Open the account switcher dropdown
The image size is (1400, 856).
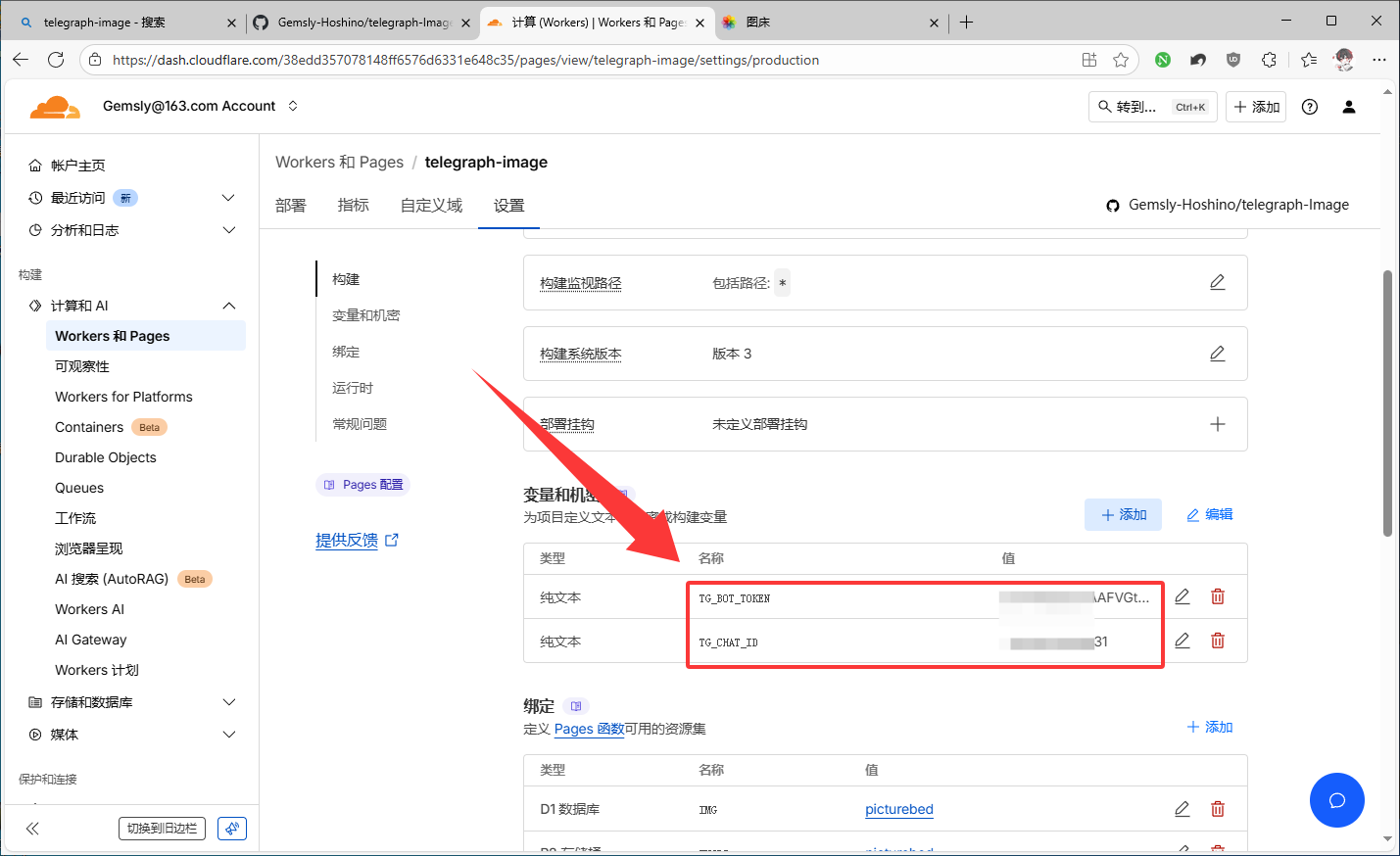coord(293,106)
